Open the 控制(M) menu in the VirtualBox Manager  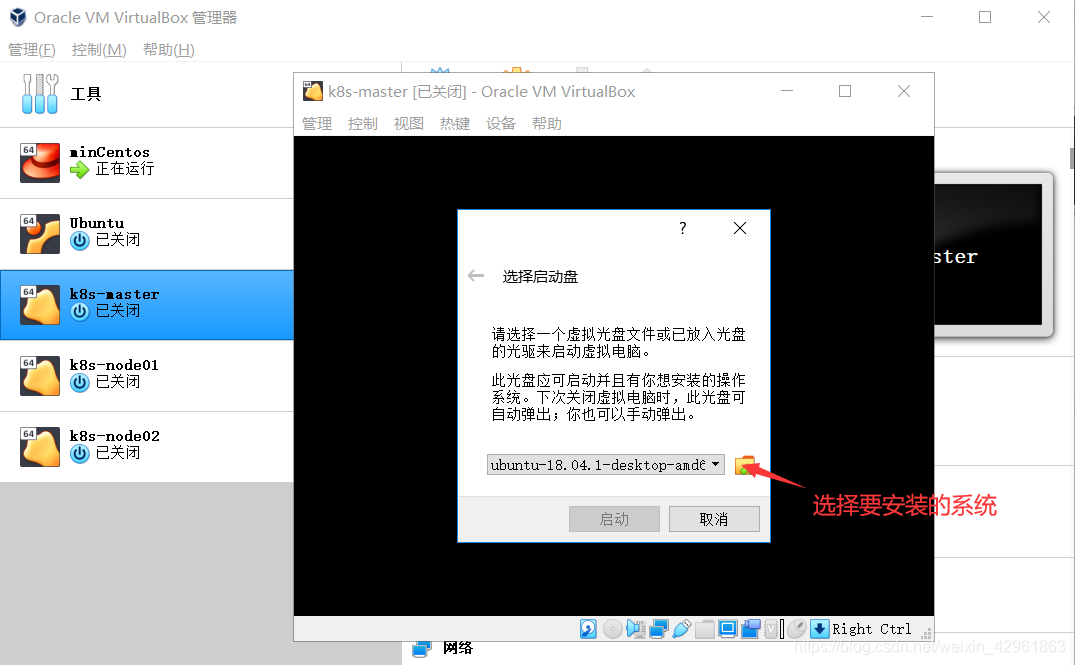click(99, 49)
